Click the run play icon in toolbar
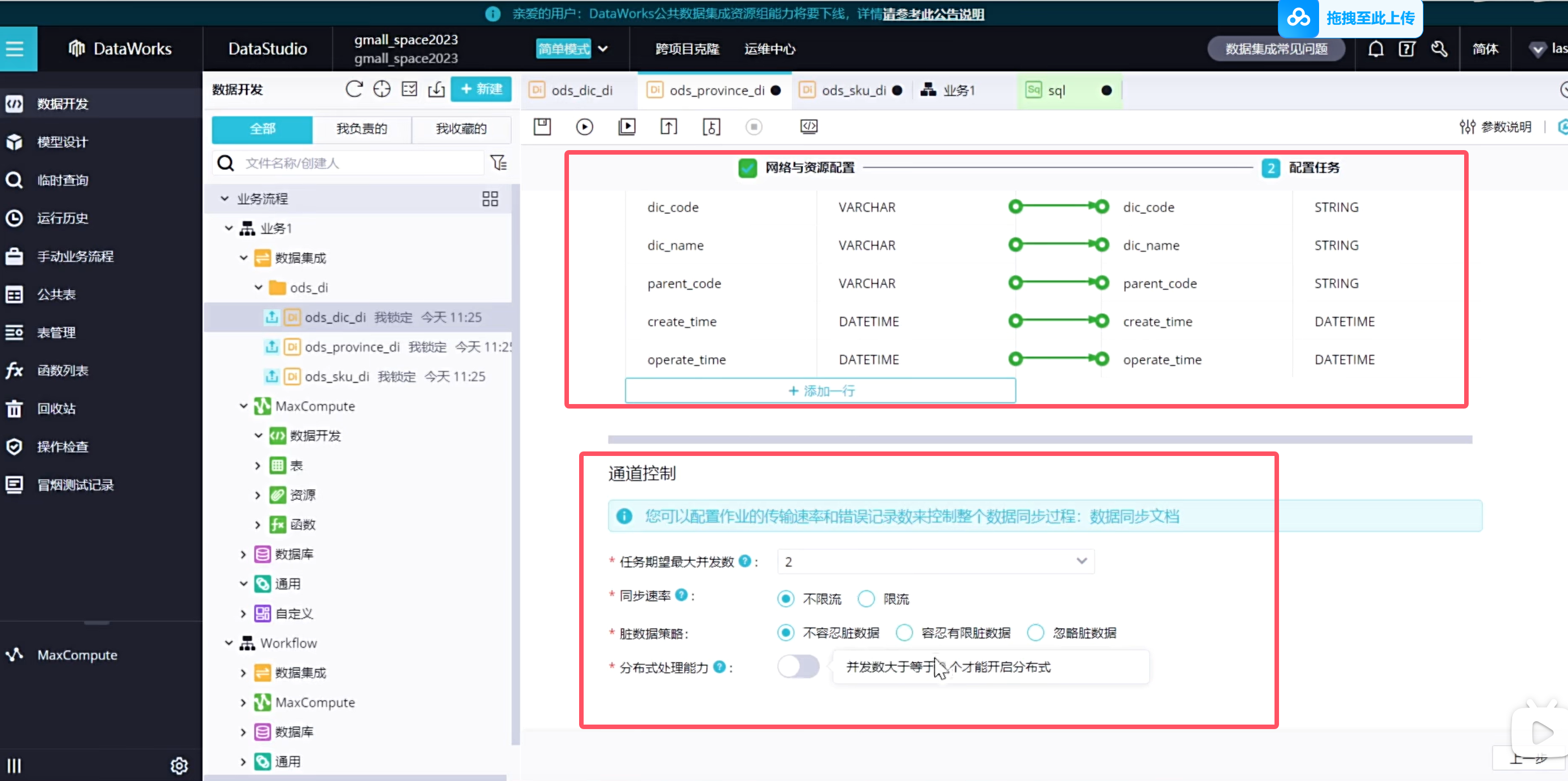The image size is (1568, 781). click(x=584, y=126)
